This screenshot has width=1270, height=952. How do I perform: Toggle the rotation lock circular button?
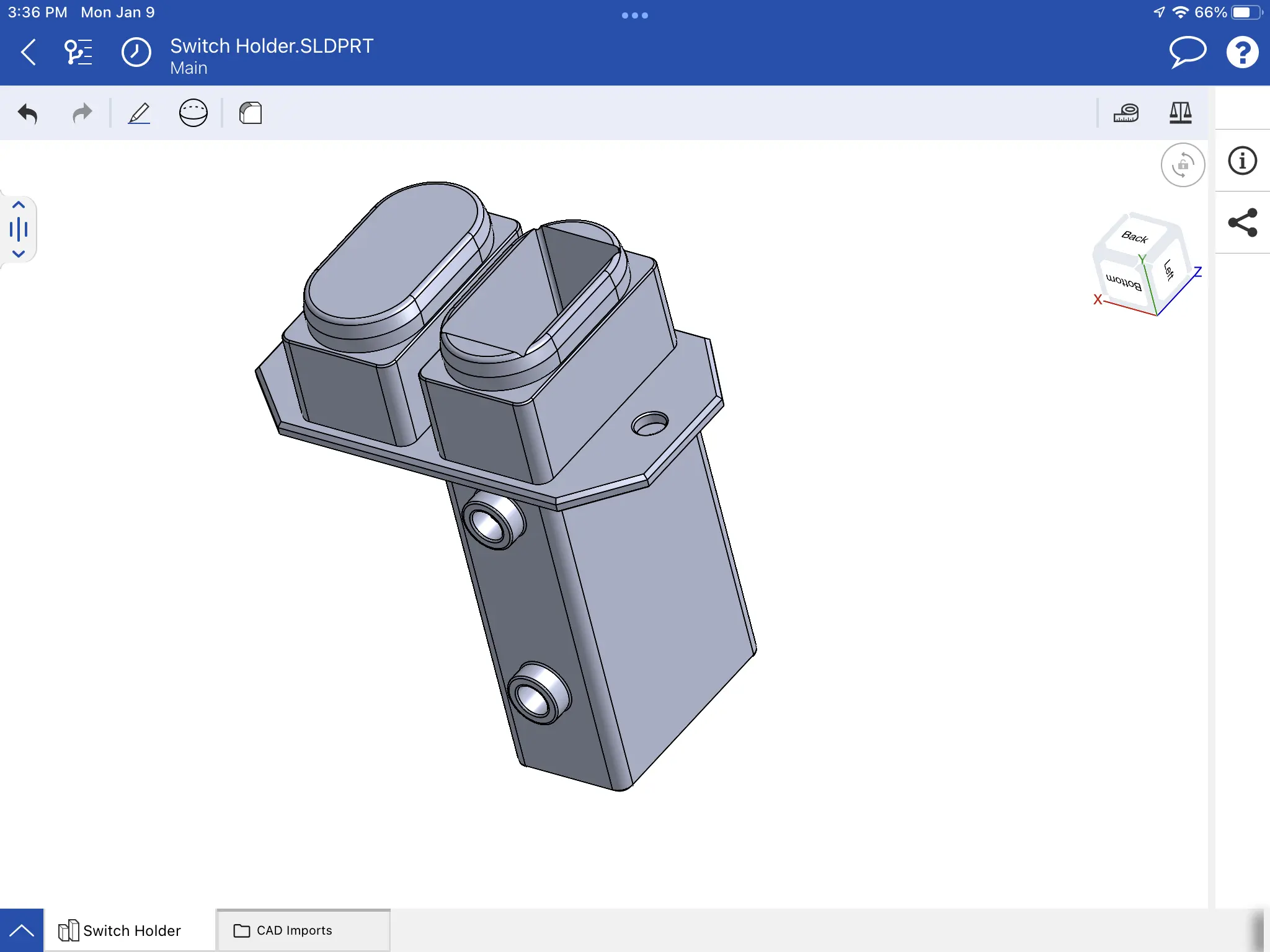pos(1183,165)
